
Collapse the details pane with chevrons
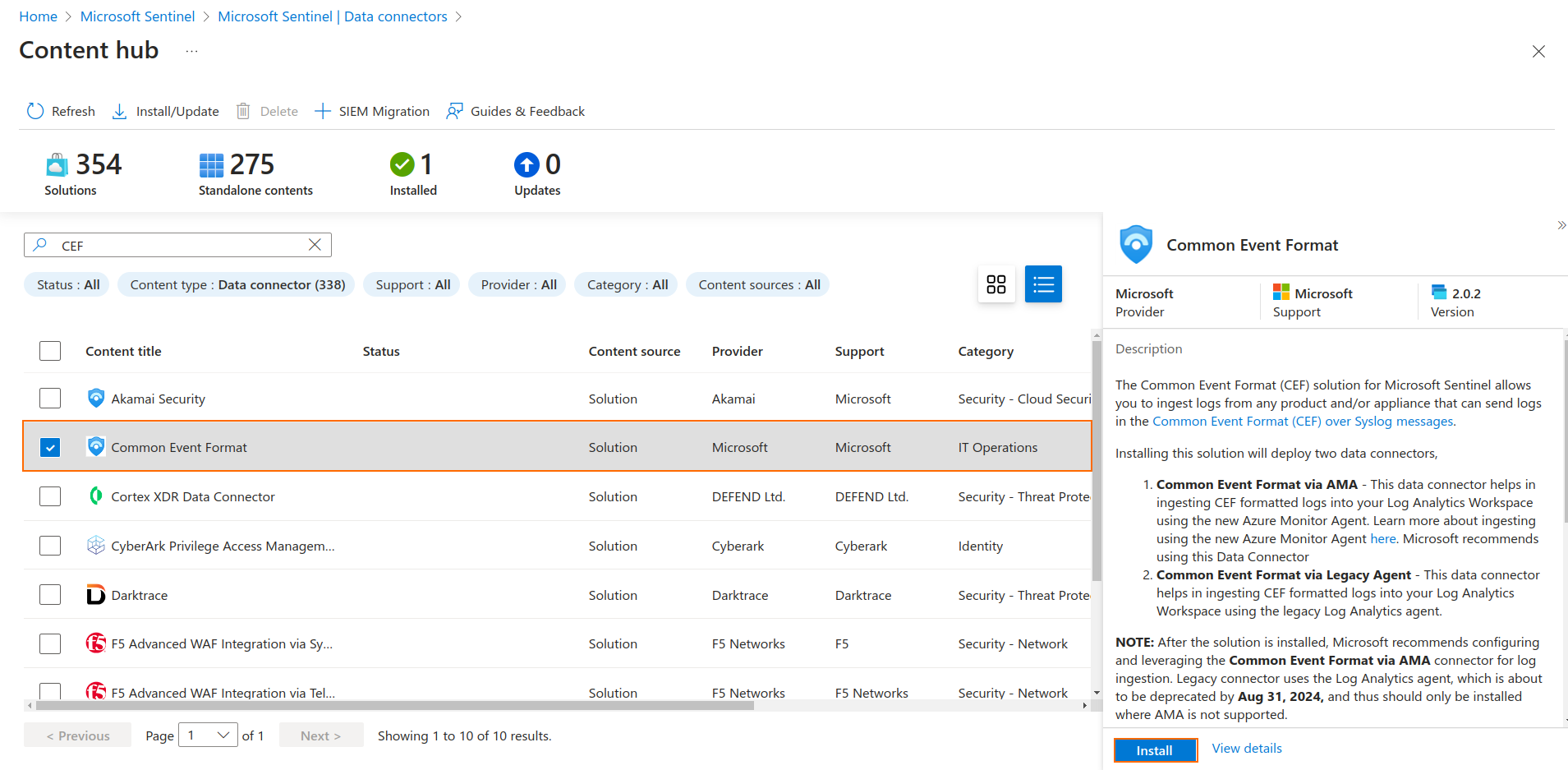(x=1561, y=225)
